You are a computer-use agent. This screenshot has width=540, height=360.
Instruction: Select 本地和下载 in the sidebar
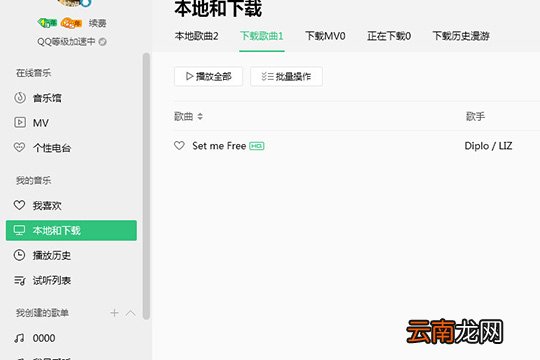tap(71, 230)
